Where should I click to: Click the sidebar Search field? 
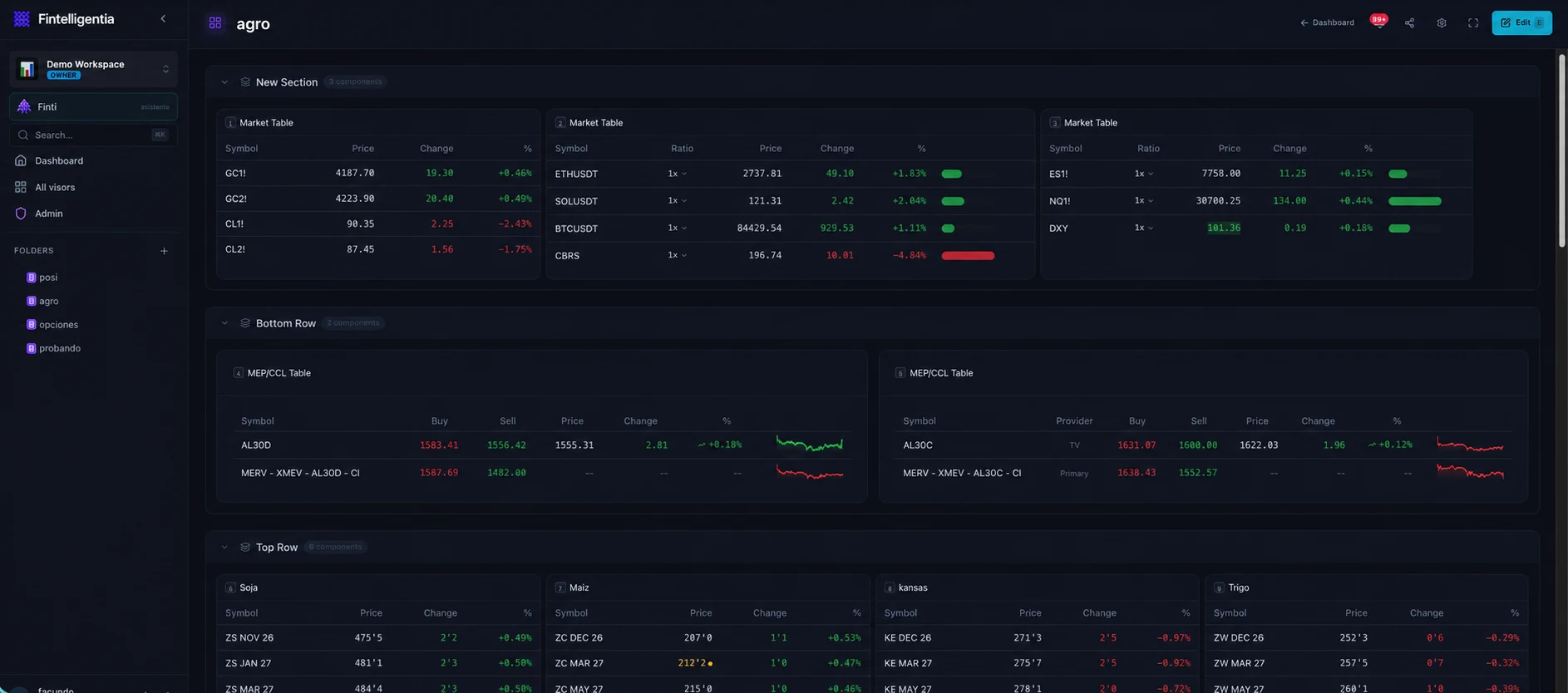click(94, 135)
